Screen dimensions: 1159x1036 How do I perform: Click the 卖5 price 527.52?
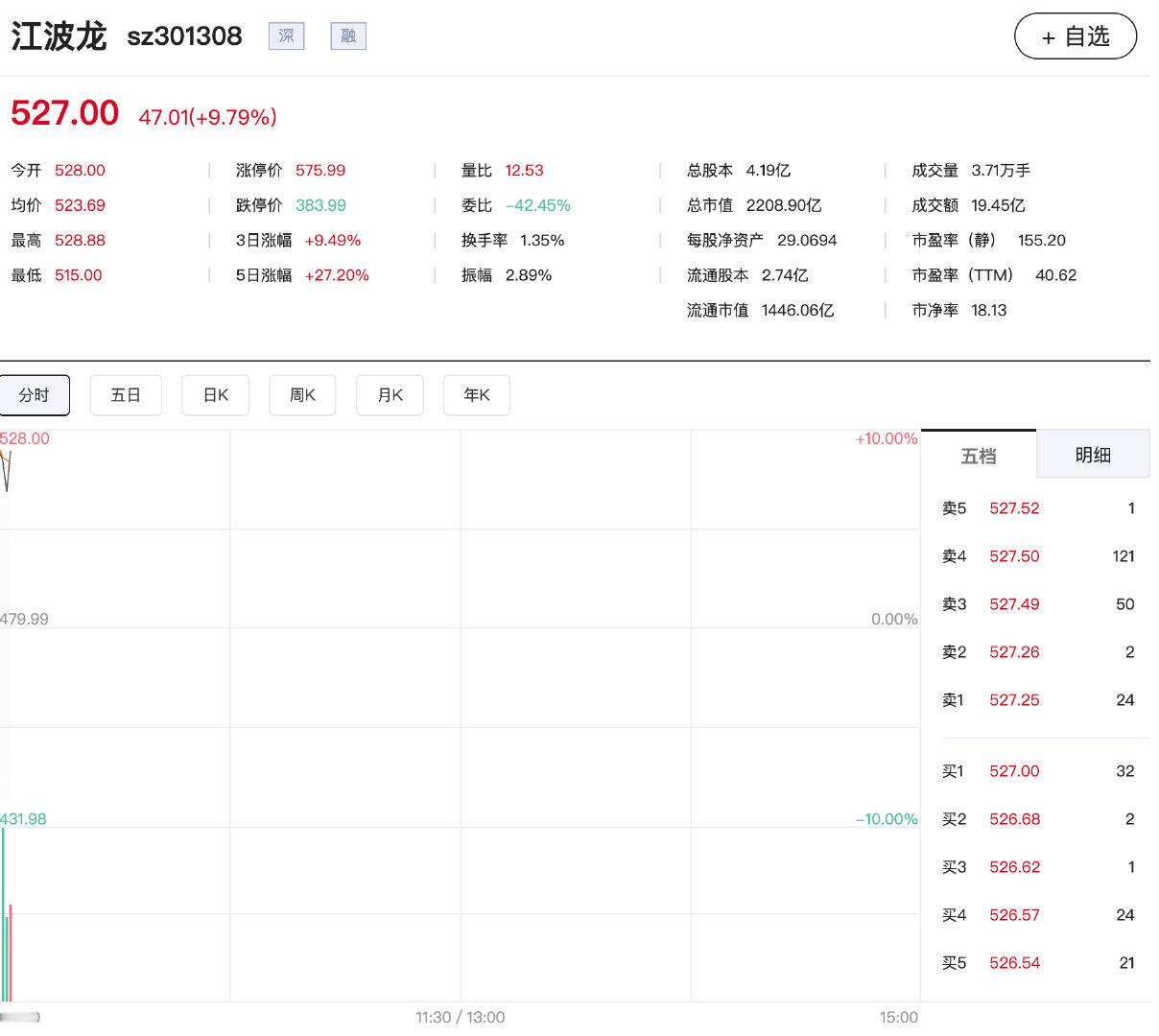pos(1014,508)
